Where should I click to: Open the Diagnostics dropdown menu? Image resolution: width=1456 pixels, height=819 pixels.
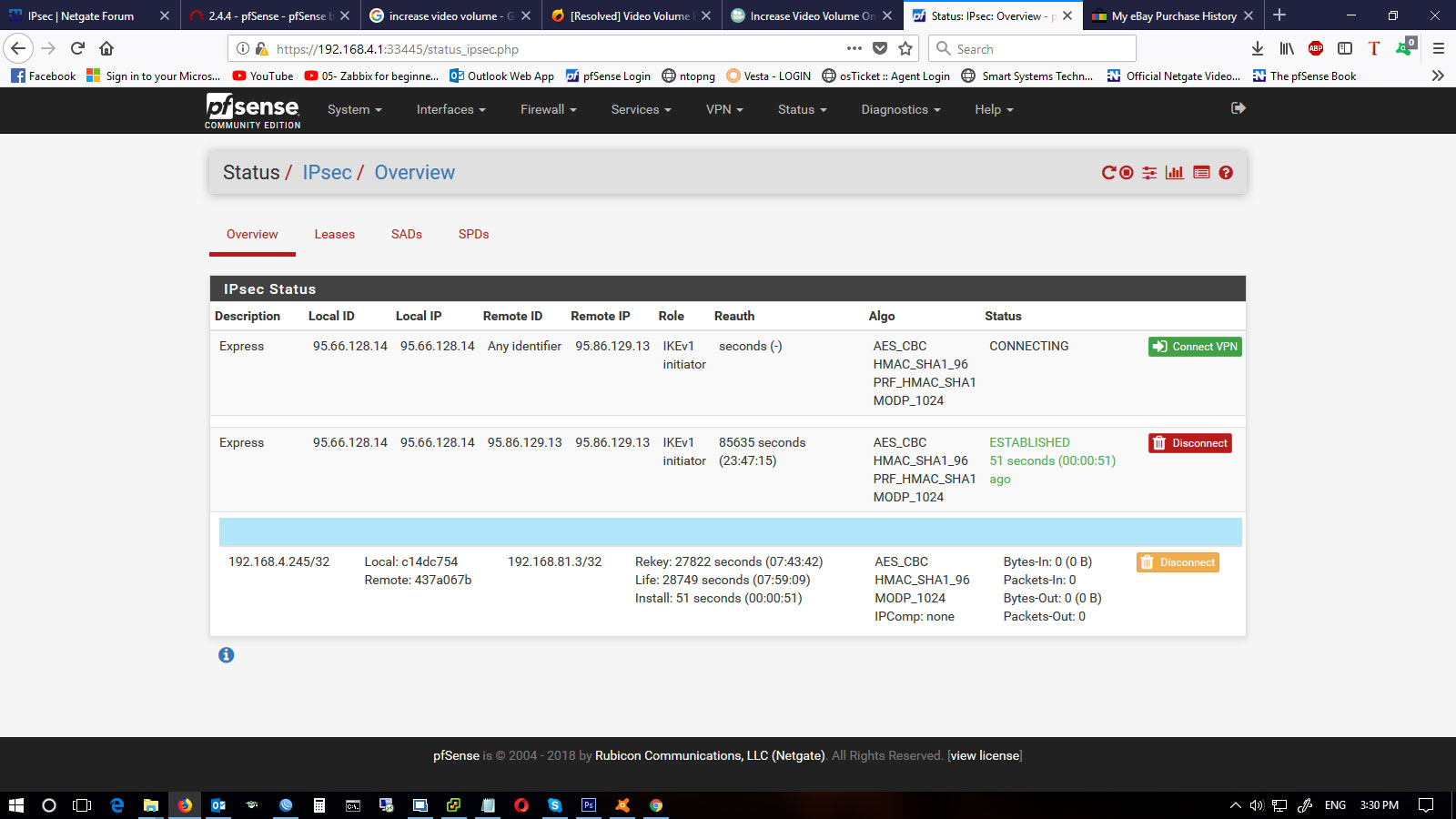pos(900,109)
